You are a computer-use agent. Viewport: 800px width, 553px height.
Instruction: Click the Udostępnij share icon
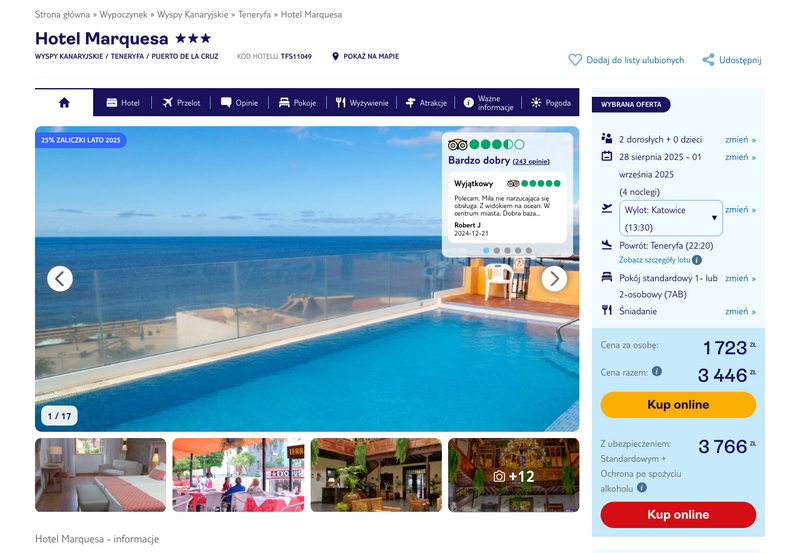pyautogui.click(x=708, y=60)
